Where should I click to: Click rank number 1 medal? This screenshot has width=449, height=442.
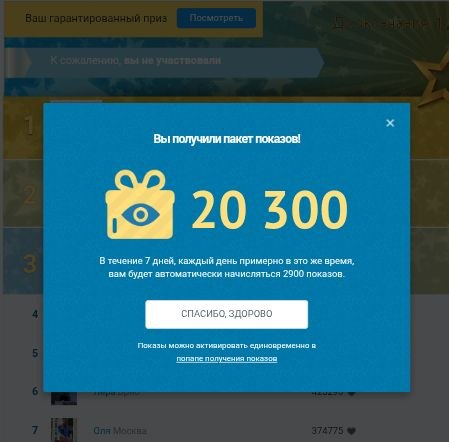point(29,126)
